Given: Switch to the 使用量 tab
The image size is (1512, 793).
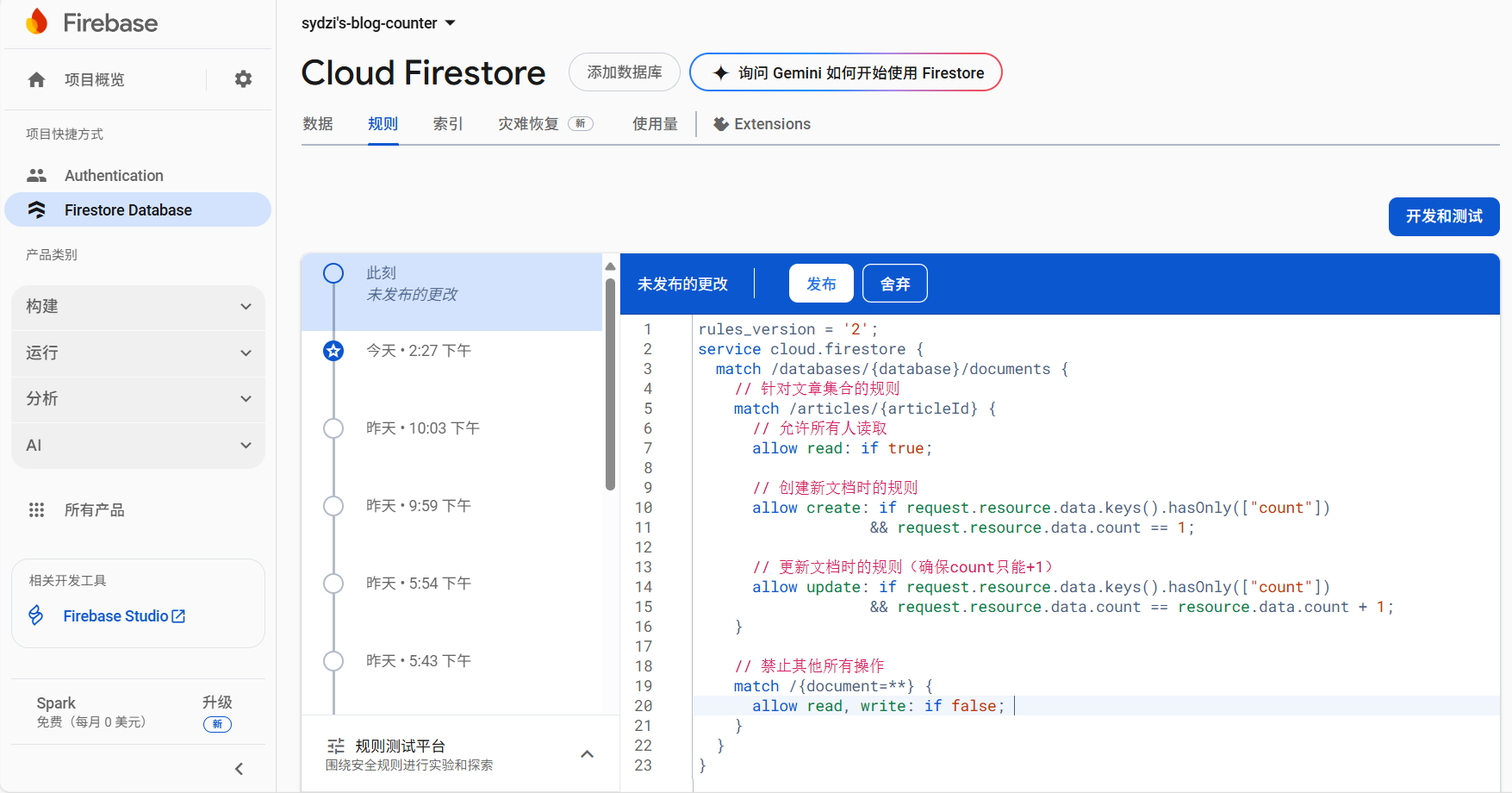Looking at the screenshot, I should [x=655, y=124].
